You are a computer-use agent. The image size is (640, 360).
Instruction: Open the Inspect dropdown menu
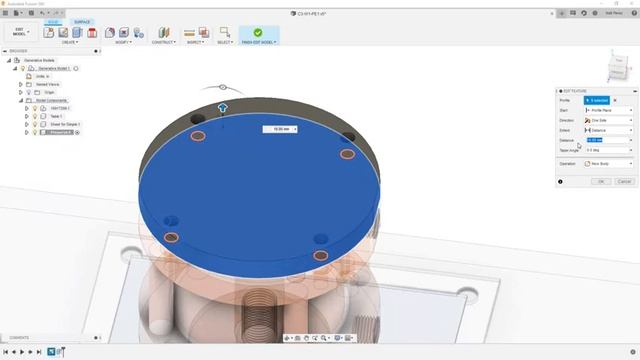point(196,42)
